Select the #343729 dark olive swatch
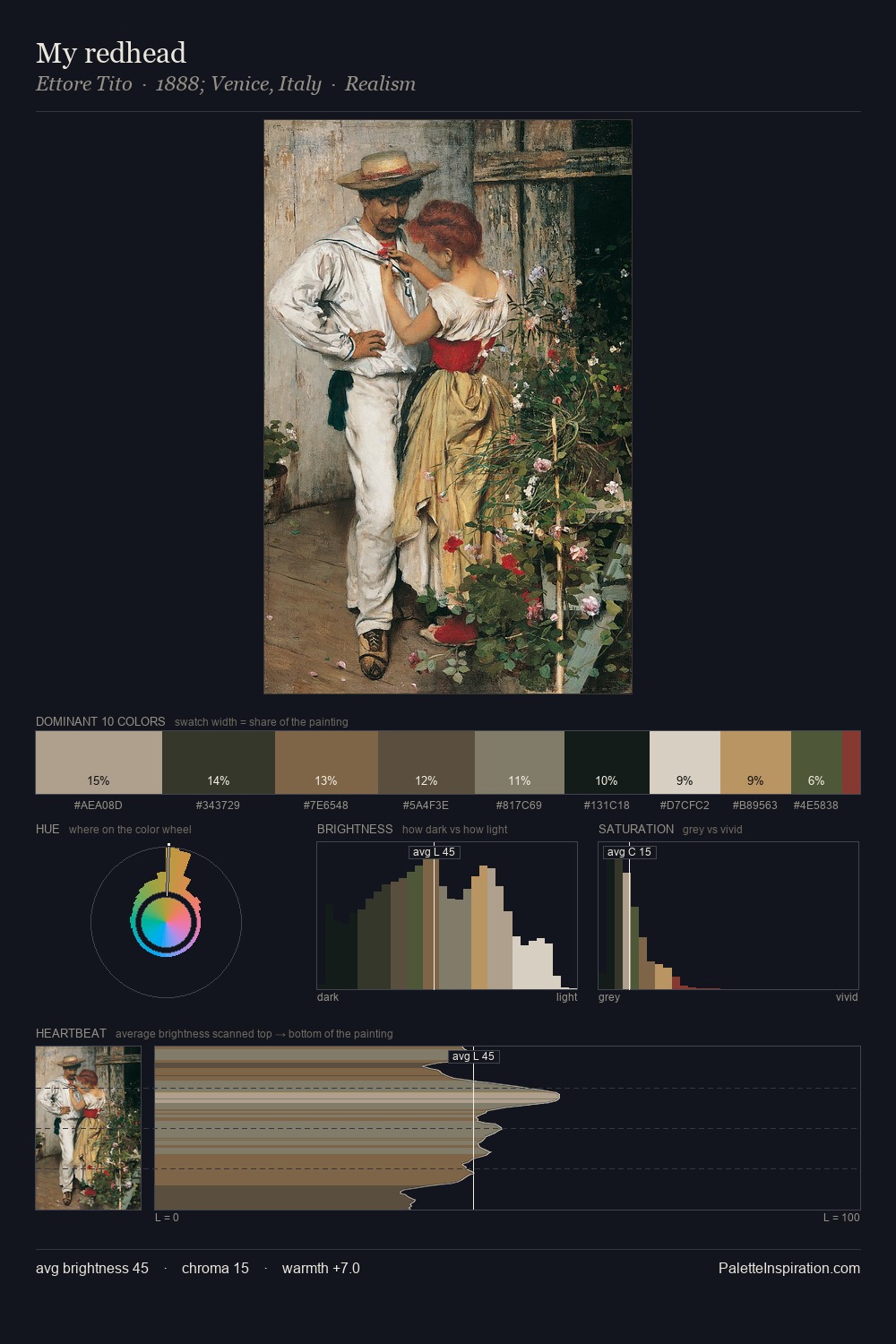Screen dimensions: 896x1344 219,762
